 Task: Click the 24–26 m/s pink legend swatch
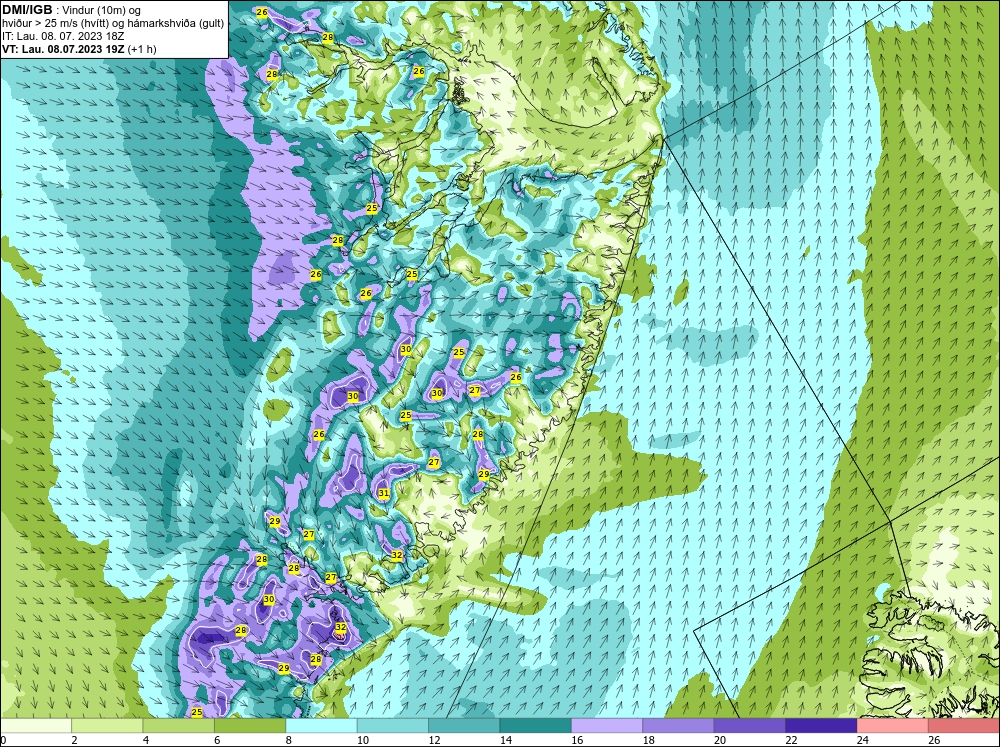pos(893,725)
